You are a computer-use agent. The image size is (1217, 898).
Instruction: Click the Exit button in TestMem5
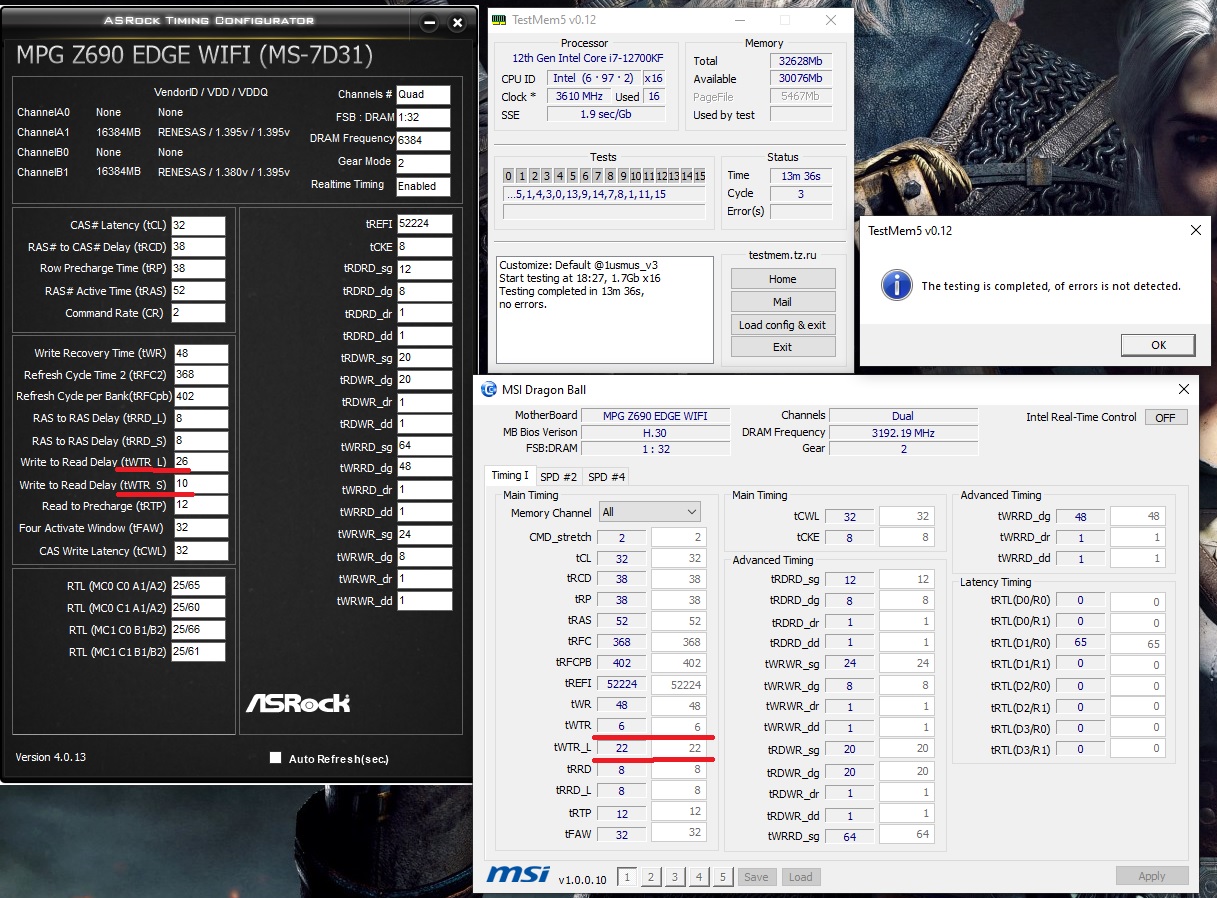[x=782, y=347]
